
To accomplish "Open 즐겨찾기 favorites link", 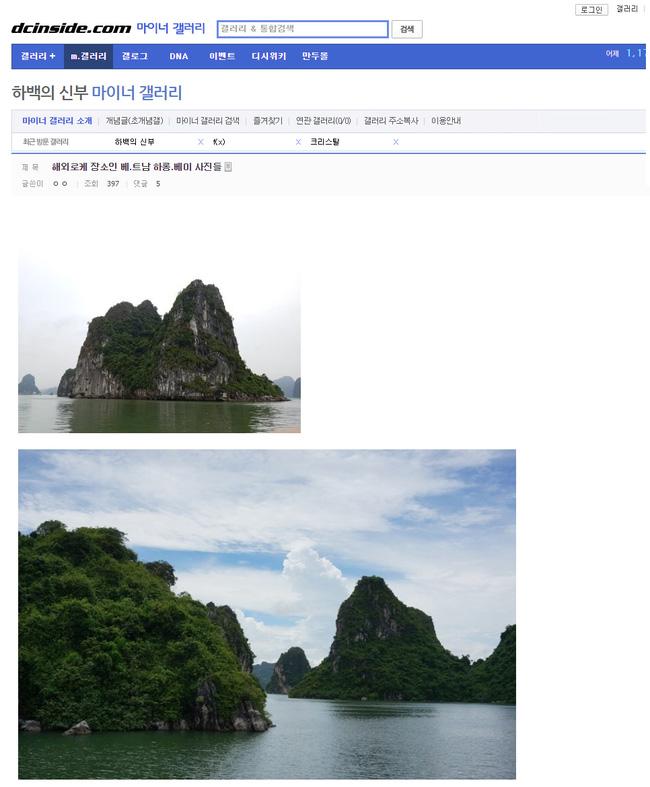I will tap(268, 121).
